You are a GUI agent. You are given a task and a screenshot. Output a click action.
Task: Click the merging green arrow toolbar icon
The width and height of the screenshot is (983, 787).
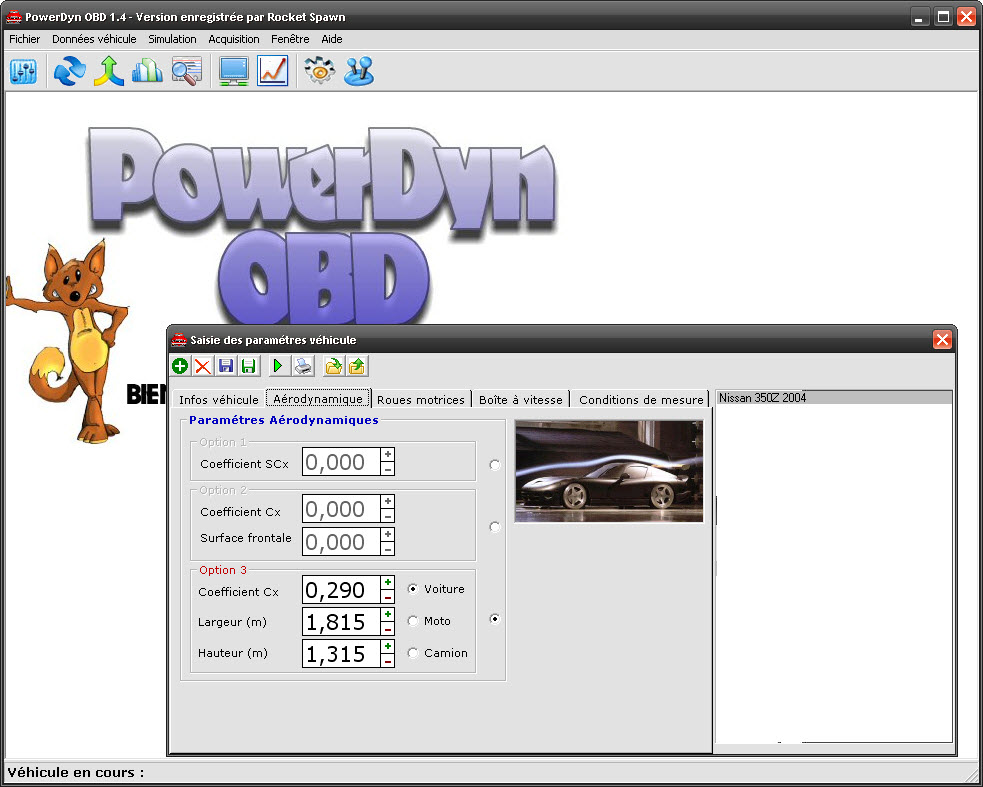pos(108,71)
